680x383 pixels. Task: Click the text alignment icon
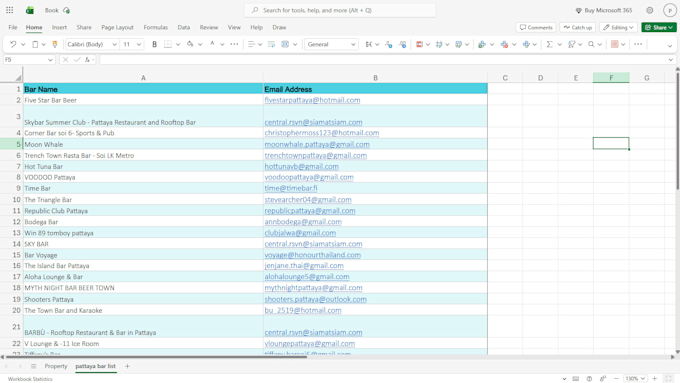click(x=251, y=44)
